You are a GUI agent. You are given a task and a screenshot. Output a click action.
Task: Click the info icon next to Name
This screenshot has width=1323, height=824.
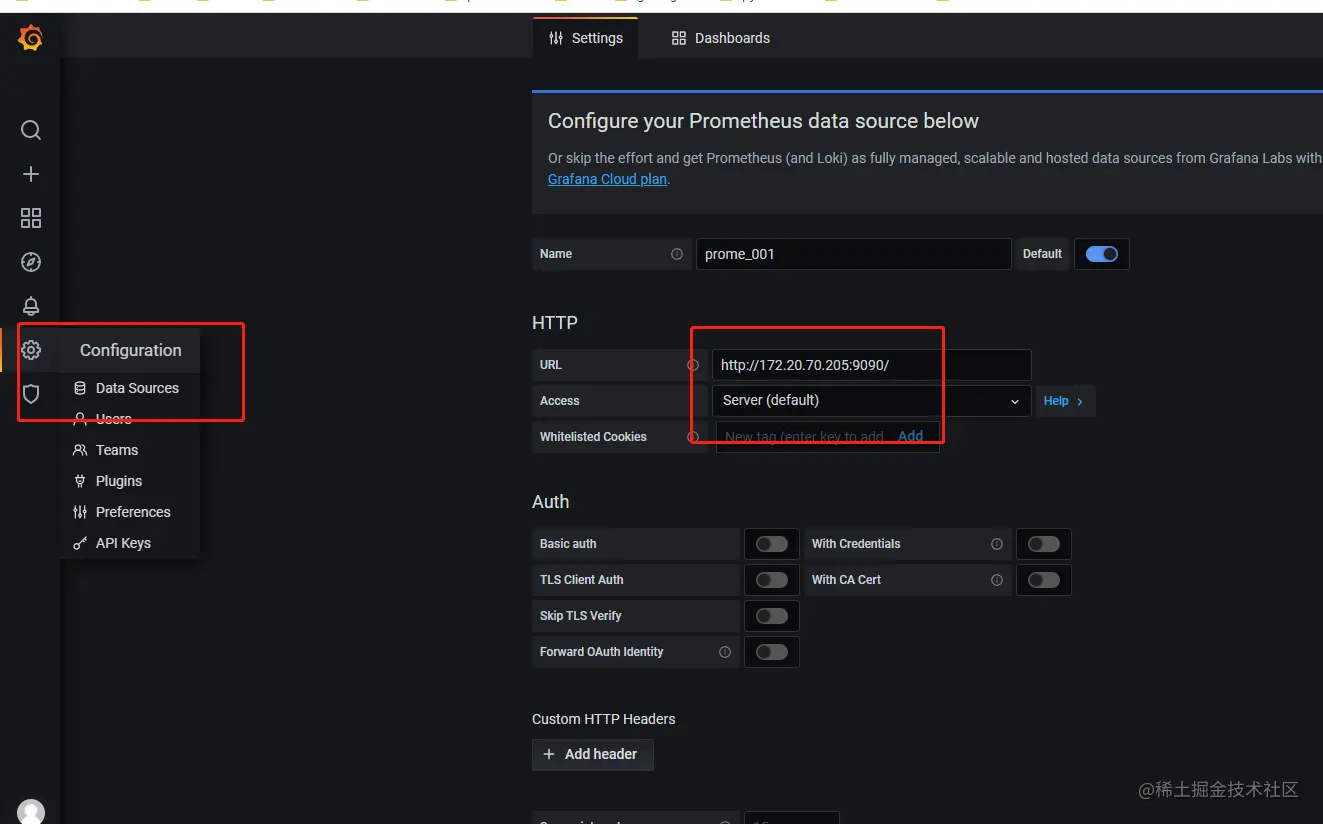677,254
